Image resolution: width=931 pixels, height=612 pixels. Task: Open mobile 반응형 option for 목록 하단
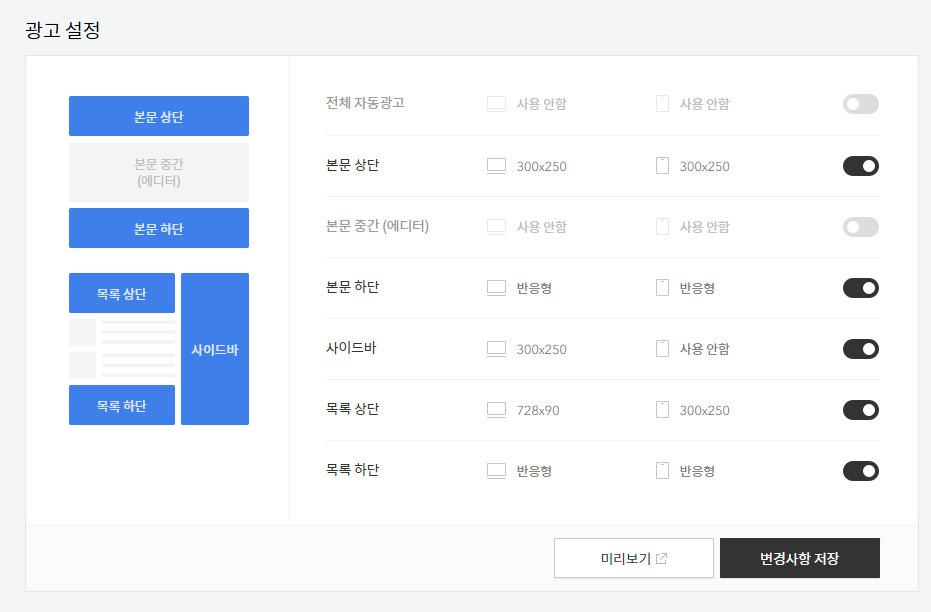coord(697,471)
